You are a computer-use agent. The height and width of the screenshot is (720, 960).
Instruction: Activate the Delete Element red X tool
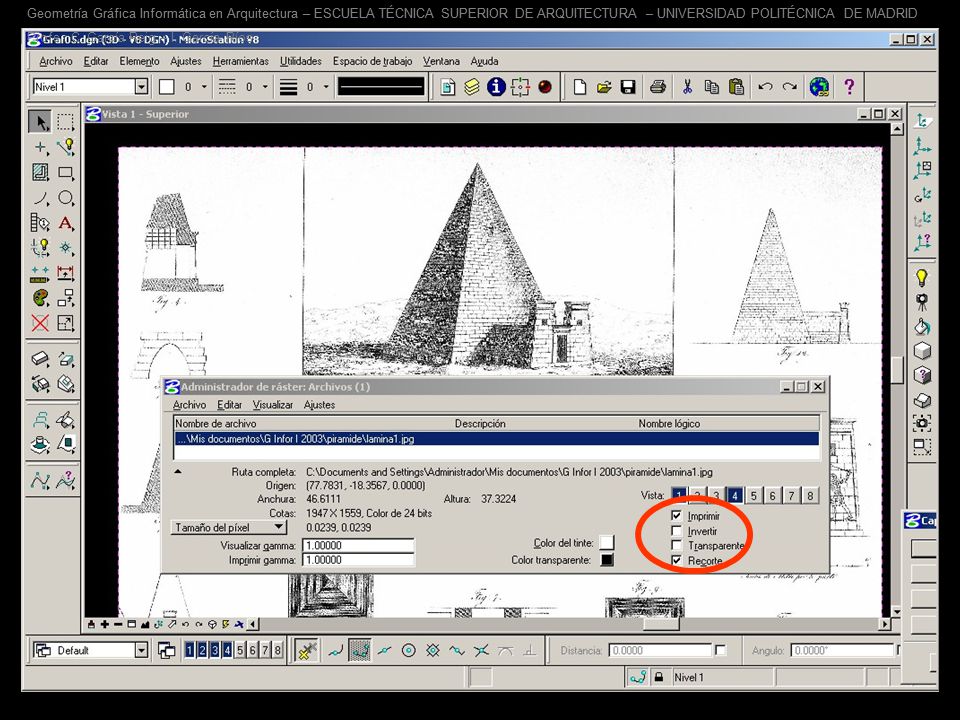[x=40, y=323]
